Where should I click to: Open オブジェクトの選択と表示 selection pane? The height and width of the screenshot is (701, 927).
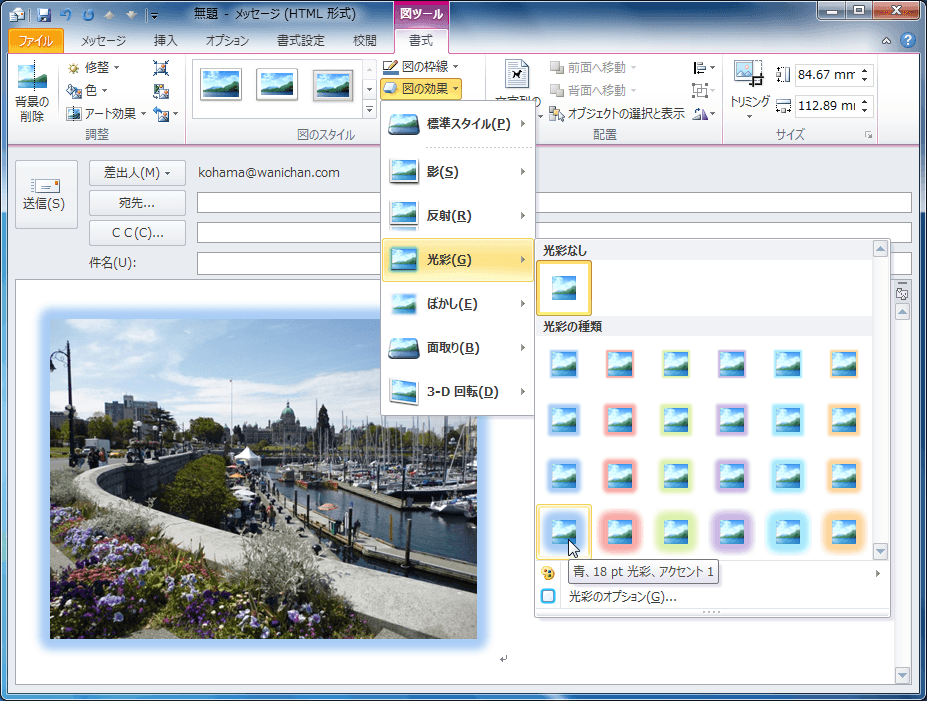click(617, 113)
